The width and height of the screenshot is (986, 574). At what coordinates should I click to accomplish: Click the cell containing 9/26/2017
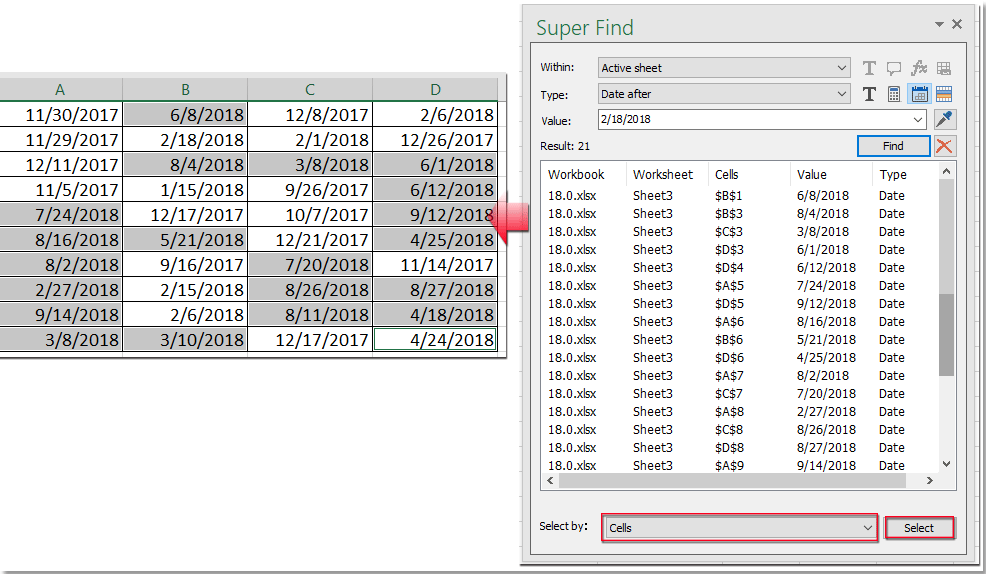(x=310, y=190)
